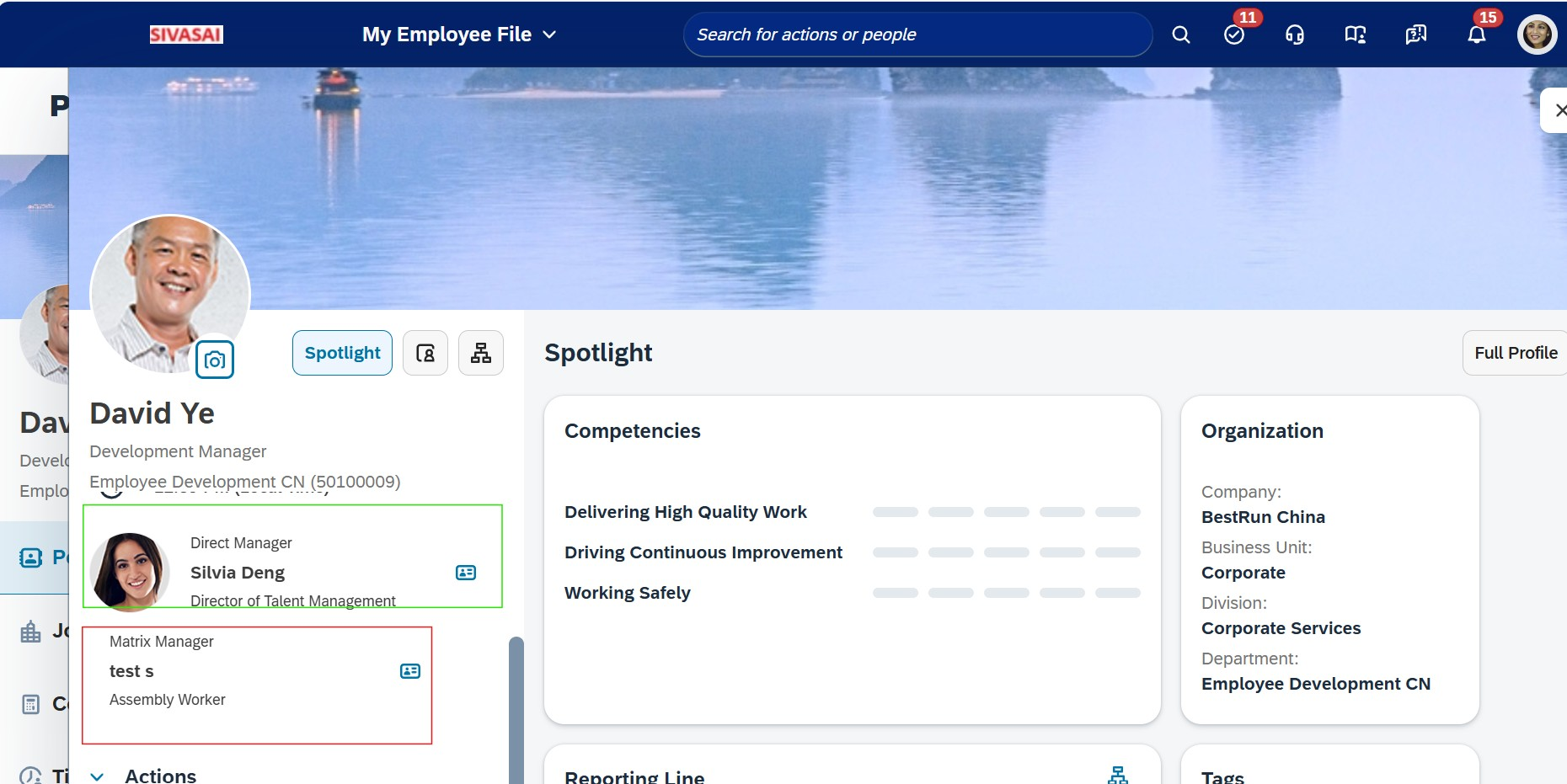Screen dimensions: 1567x784
Task: Open the building icon in left sidebar
Action: point(30,632)
